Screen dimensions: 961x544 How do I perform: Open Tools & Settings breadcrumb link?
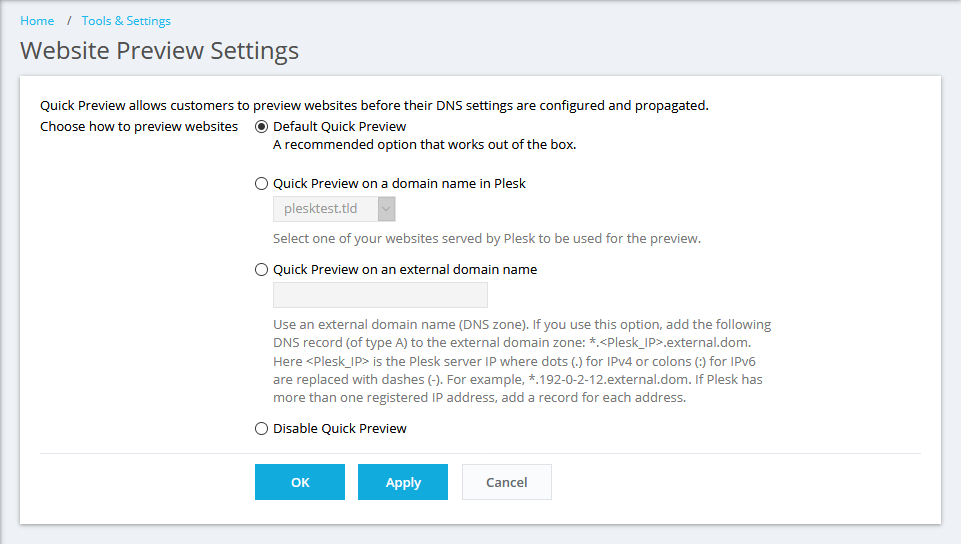[x=126, y=21]
